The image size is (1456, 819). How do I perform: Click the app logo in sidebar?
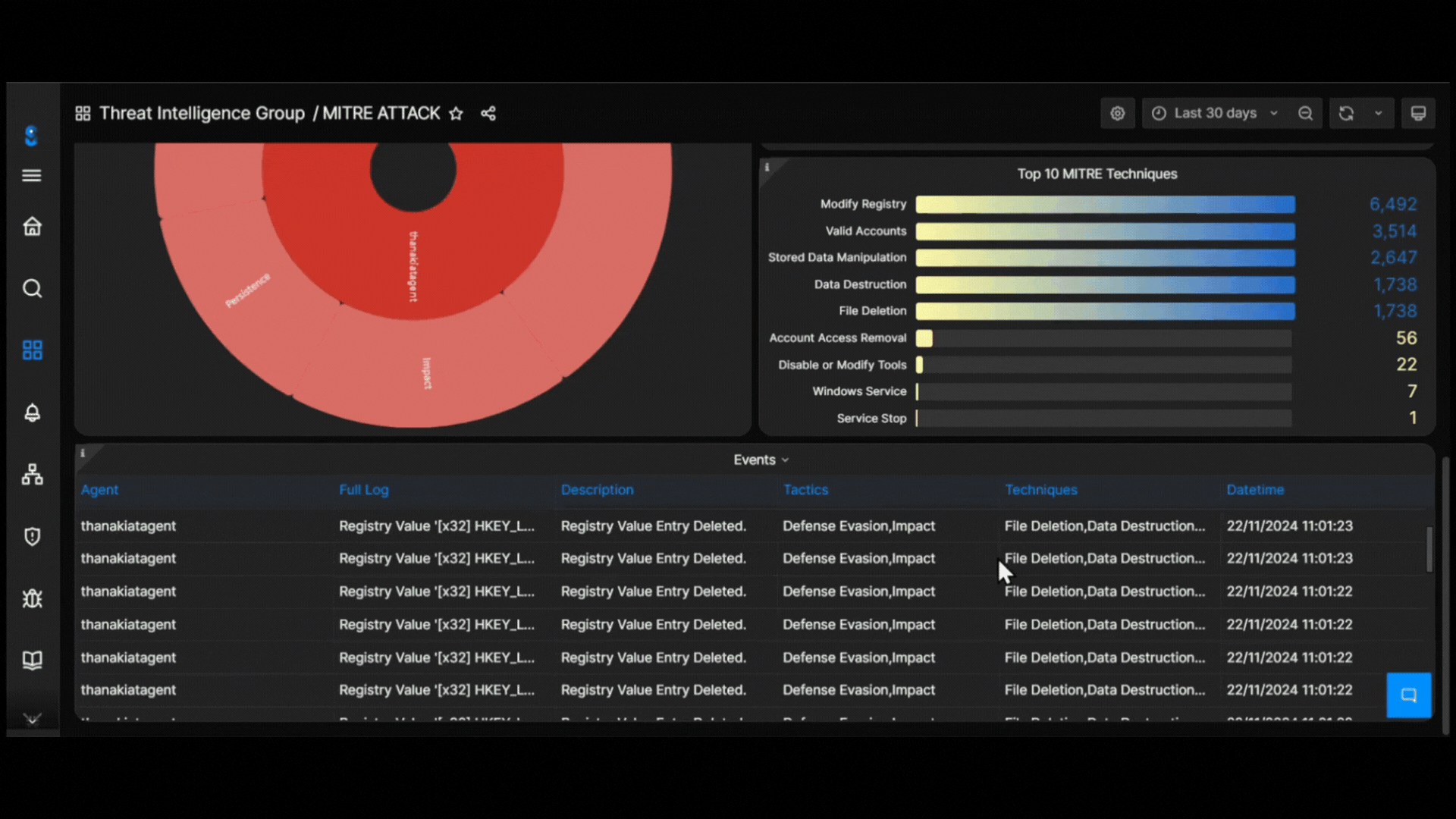pos(31,136)
